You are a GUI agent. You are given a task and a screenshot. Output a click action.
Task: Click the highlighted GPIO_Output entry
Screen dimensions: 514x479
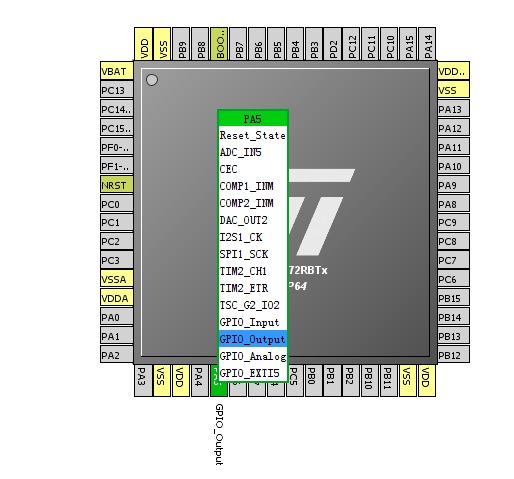coord(253,339)
